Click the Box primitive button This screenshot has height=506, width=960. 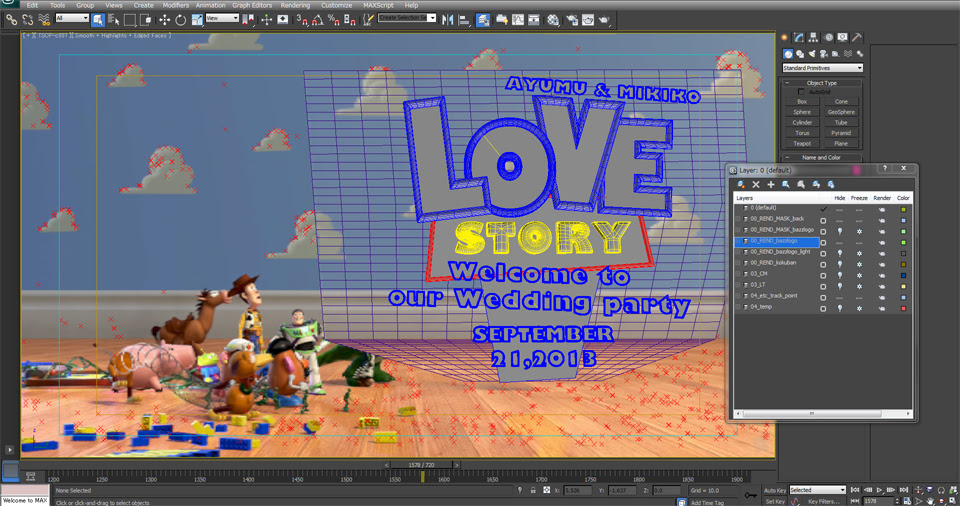pyautogui.click(x=802, y=102)
